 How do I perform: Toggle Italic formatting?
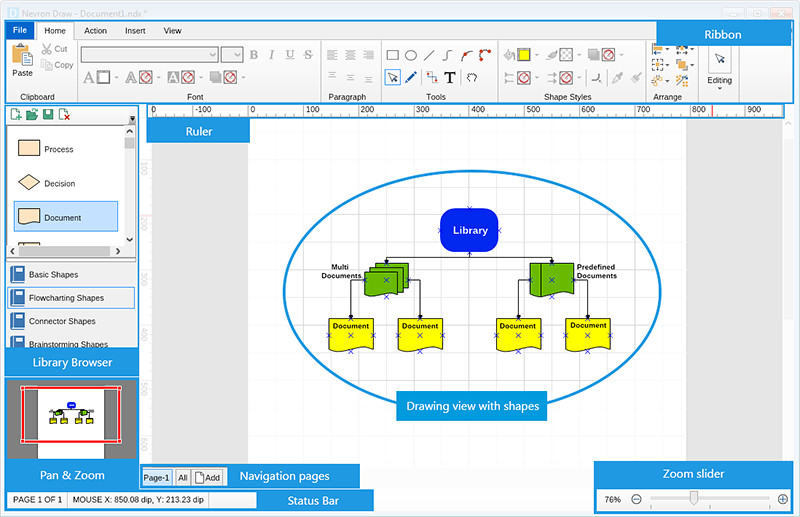pyautogui.click(x=271, y=55)
